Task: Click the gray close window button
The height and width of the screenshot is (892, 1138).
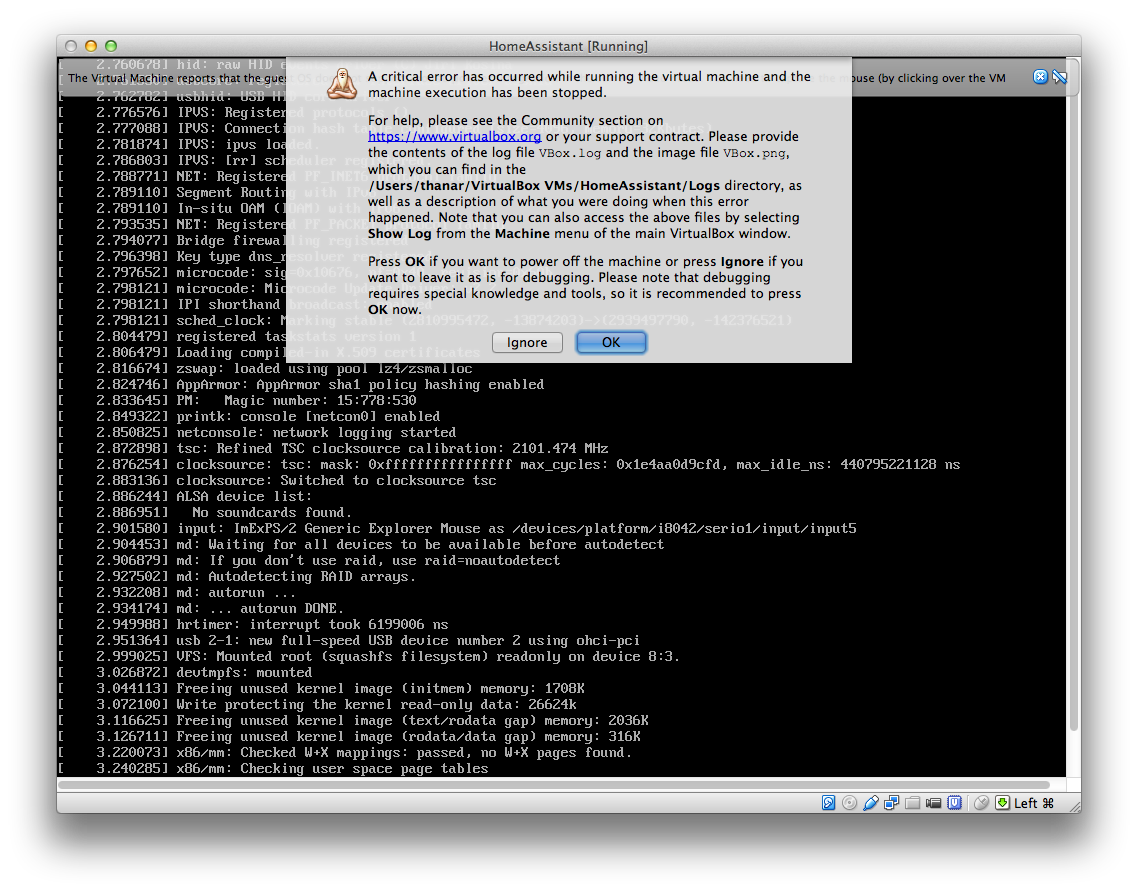Action: pos(70,46)
